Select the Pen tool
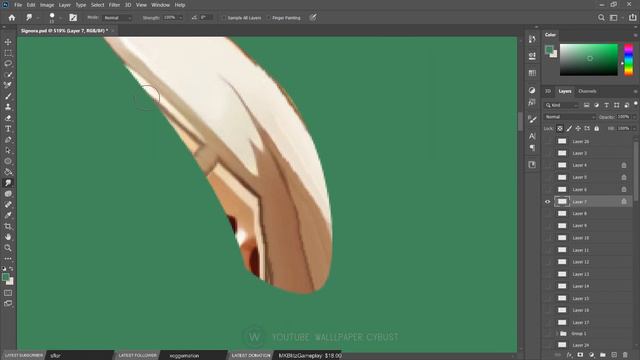 [x=8, y=140]
